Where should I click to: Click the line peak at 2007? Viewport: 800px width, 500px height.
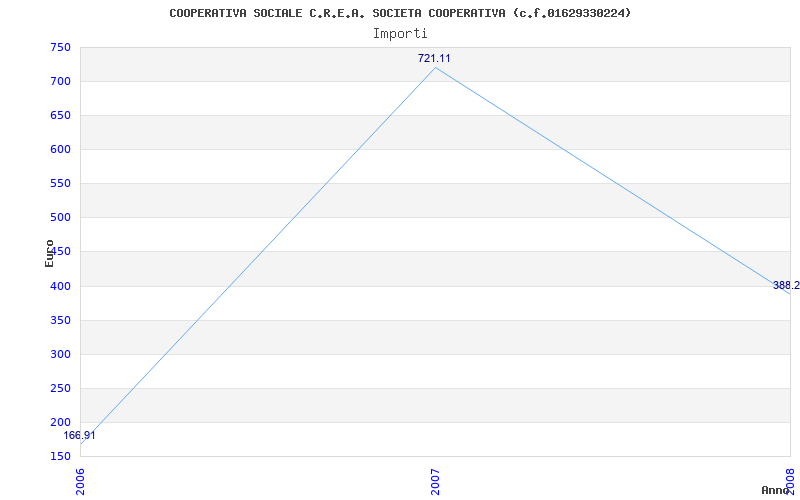pos(435,67)
